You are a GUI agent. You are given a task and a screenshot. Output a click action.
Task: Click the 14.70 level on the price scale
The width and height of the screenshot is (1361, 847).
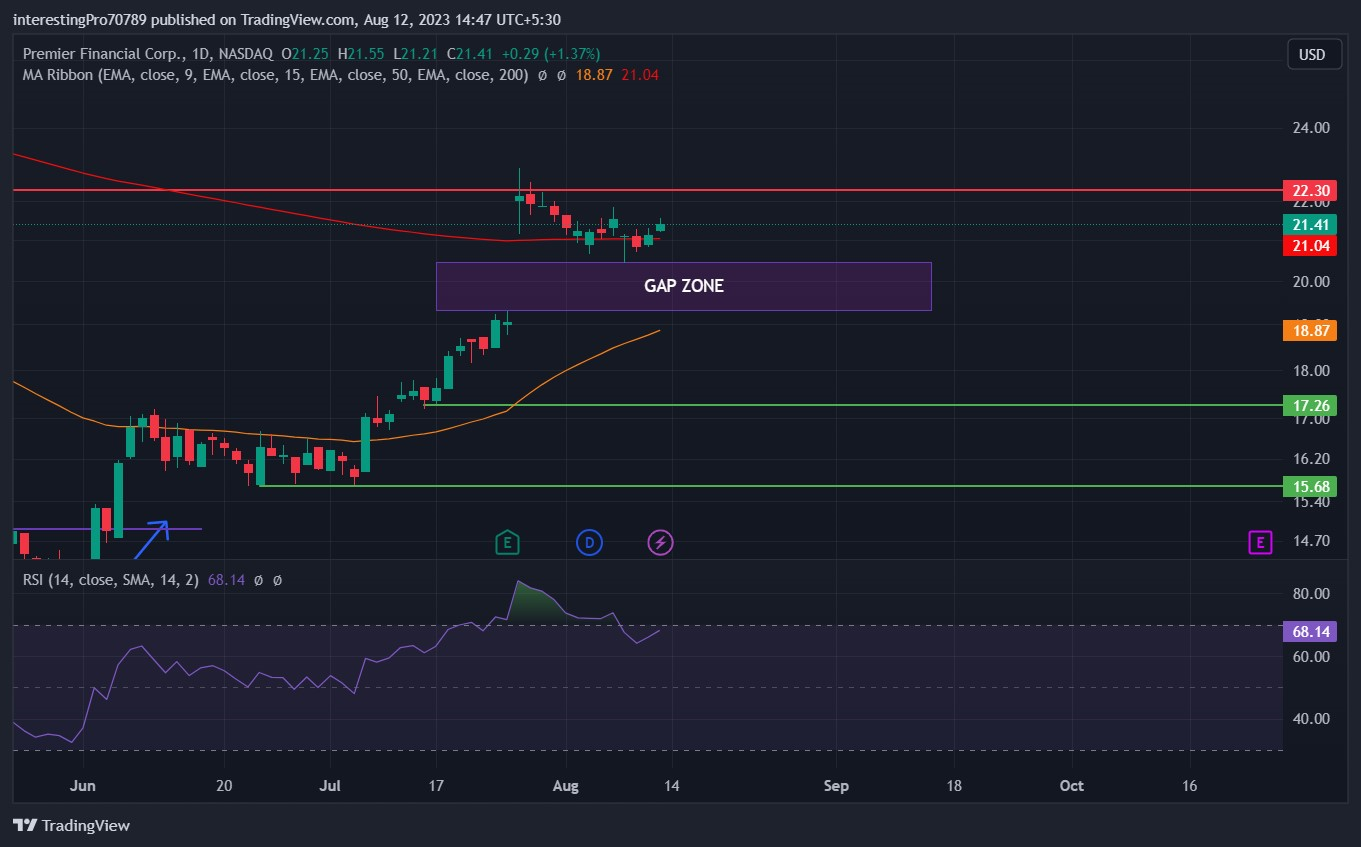coord(1310,541)
